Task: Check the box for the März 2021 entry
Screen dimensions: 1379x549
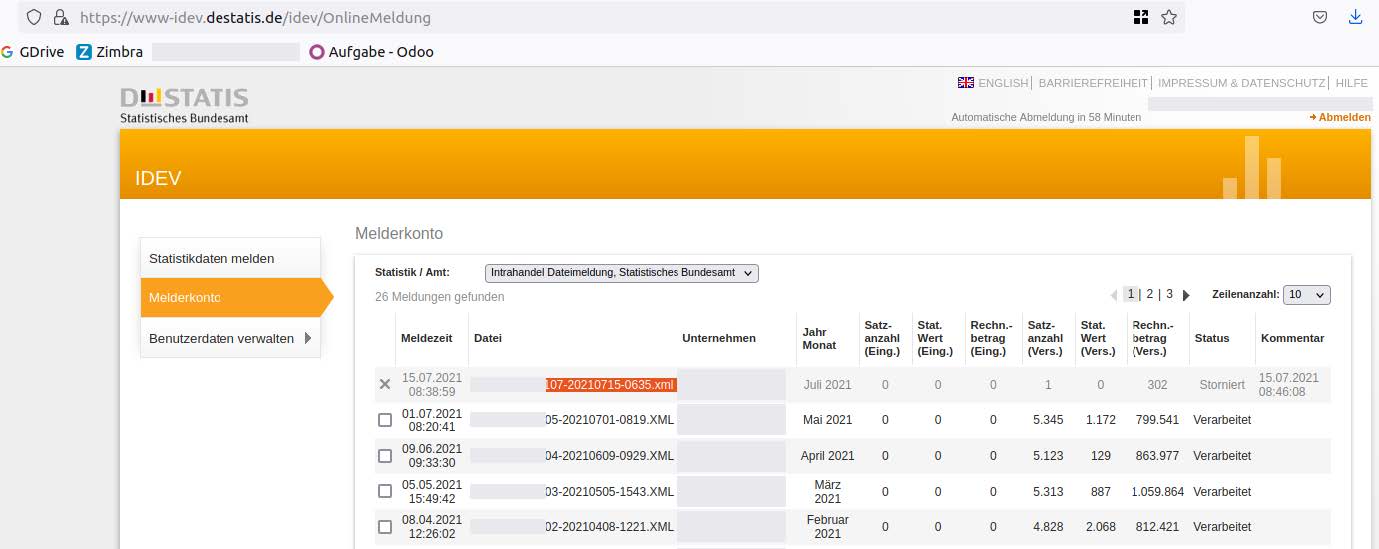Action: tap(385, 491)
